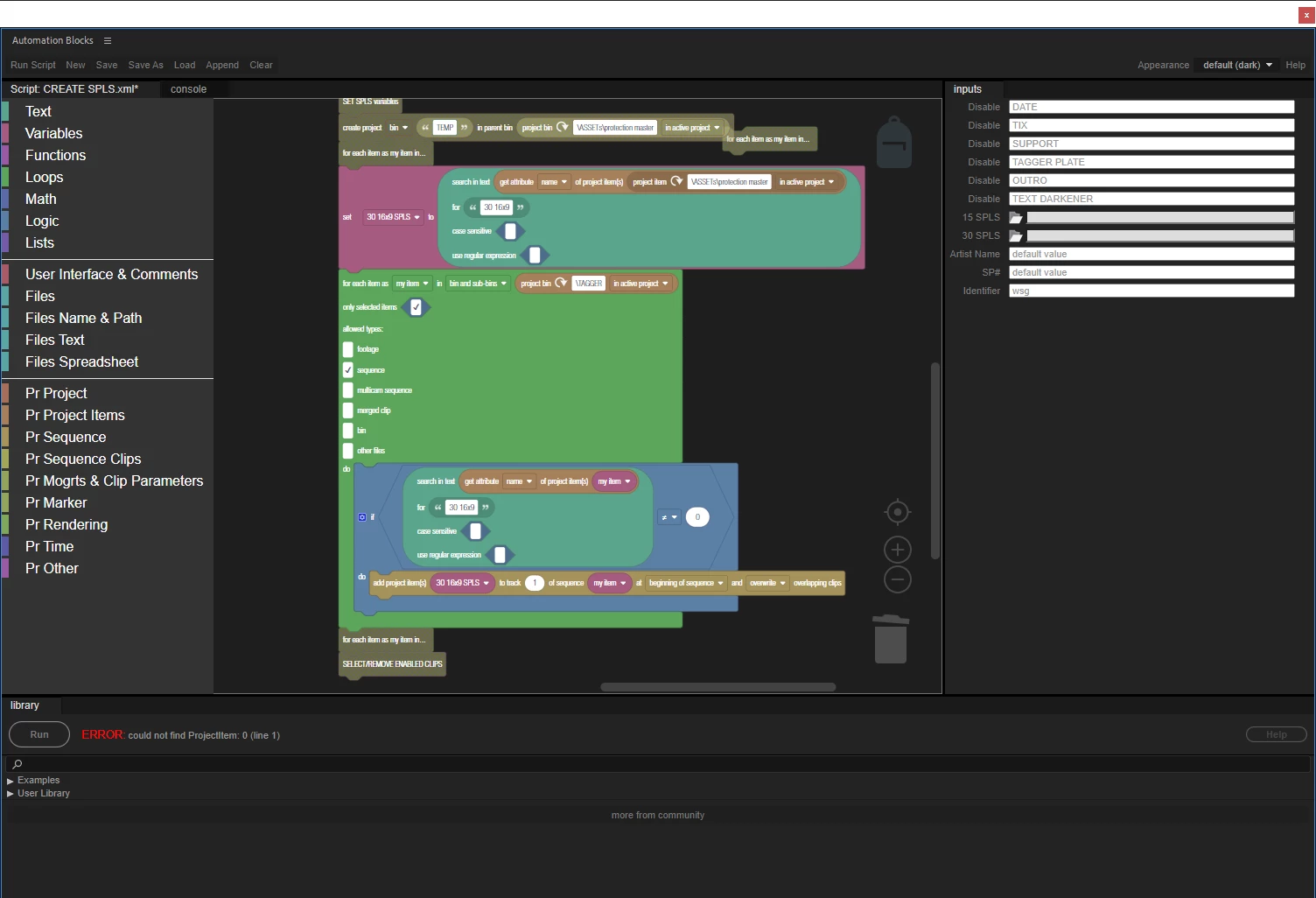The width and height of the screenshot is (1316, 898).
Task: Open the User Interface & Comments category
Action: click(x=112, y=274)
